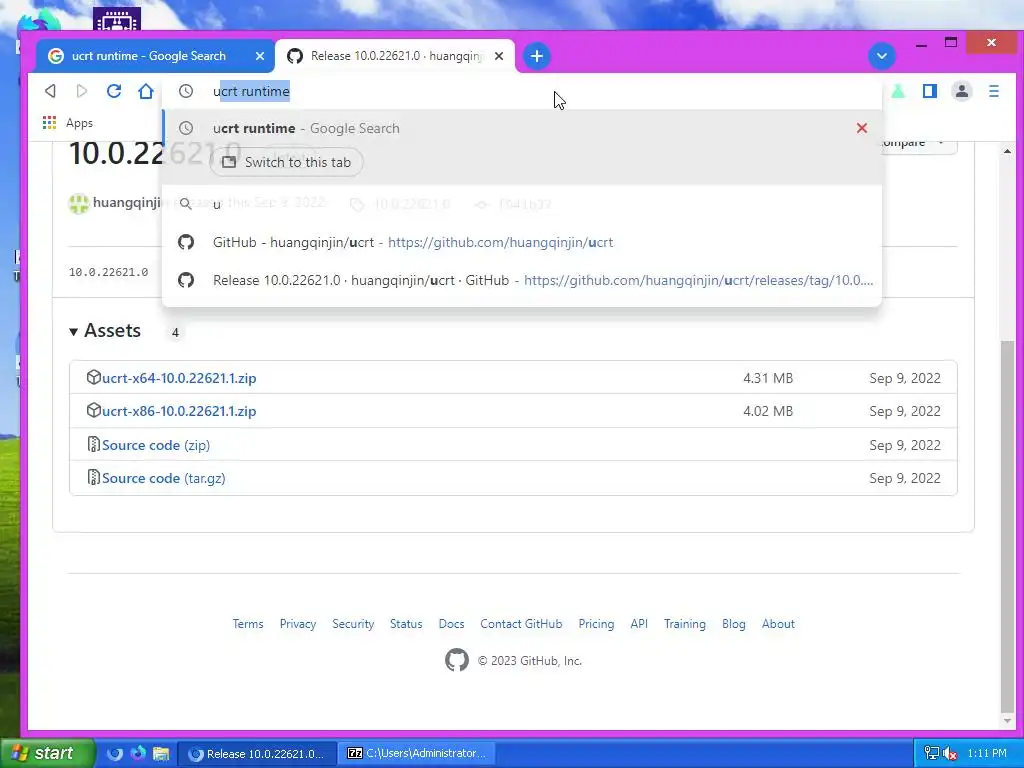Click the file-zip icon beside Source code (tar.gz)
The height and width of the screenshot is (768, 1024).
coord(93,477)
